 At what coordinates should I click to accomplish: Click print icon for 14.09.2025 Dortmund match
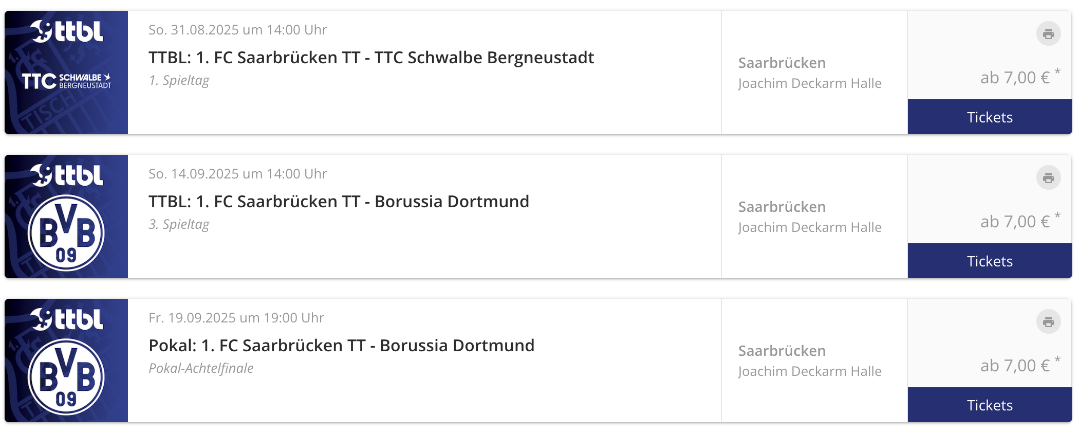1047,178
